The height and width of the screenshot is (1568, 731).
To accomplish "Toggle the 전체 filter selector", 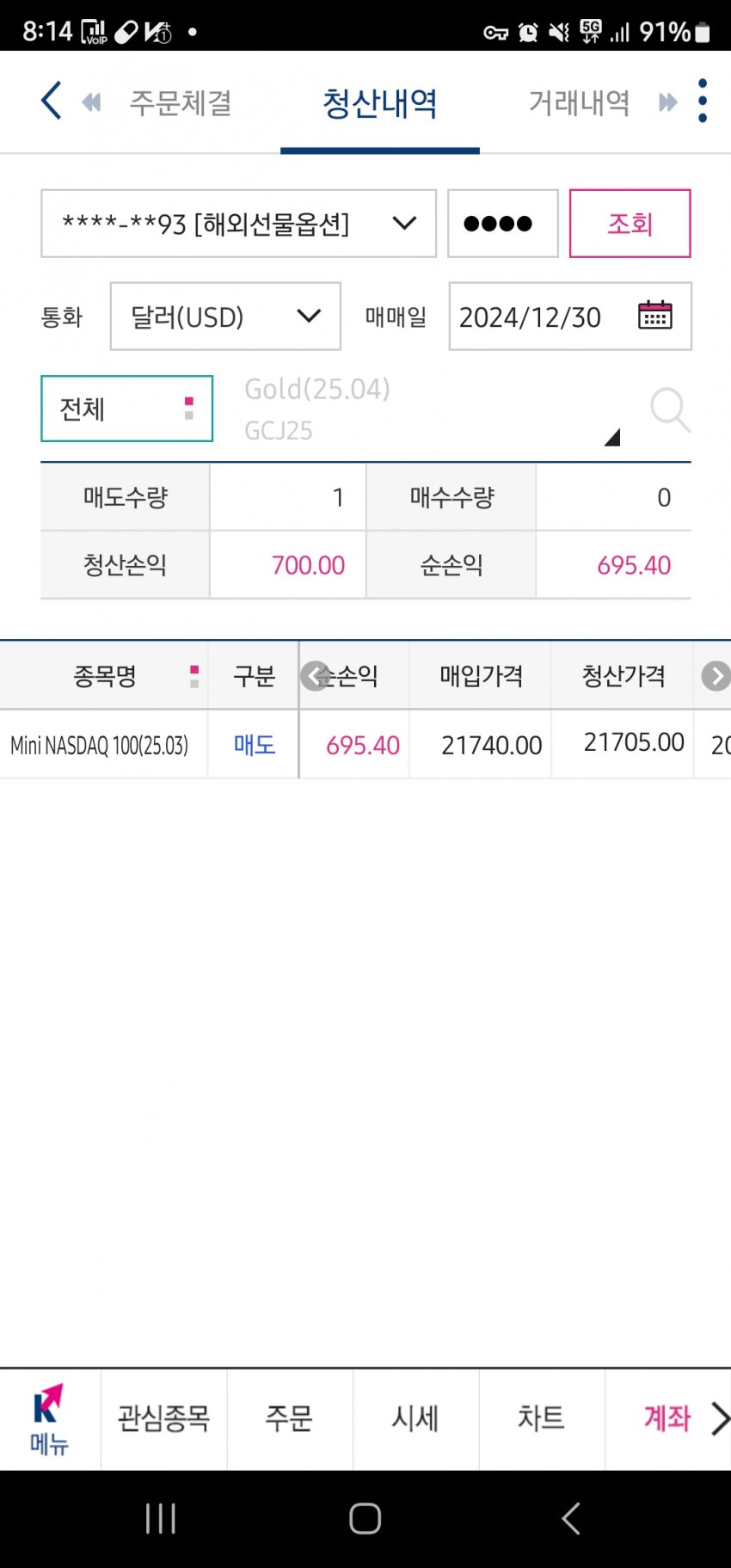I will point(126,409).
